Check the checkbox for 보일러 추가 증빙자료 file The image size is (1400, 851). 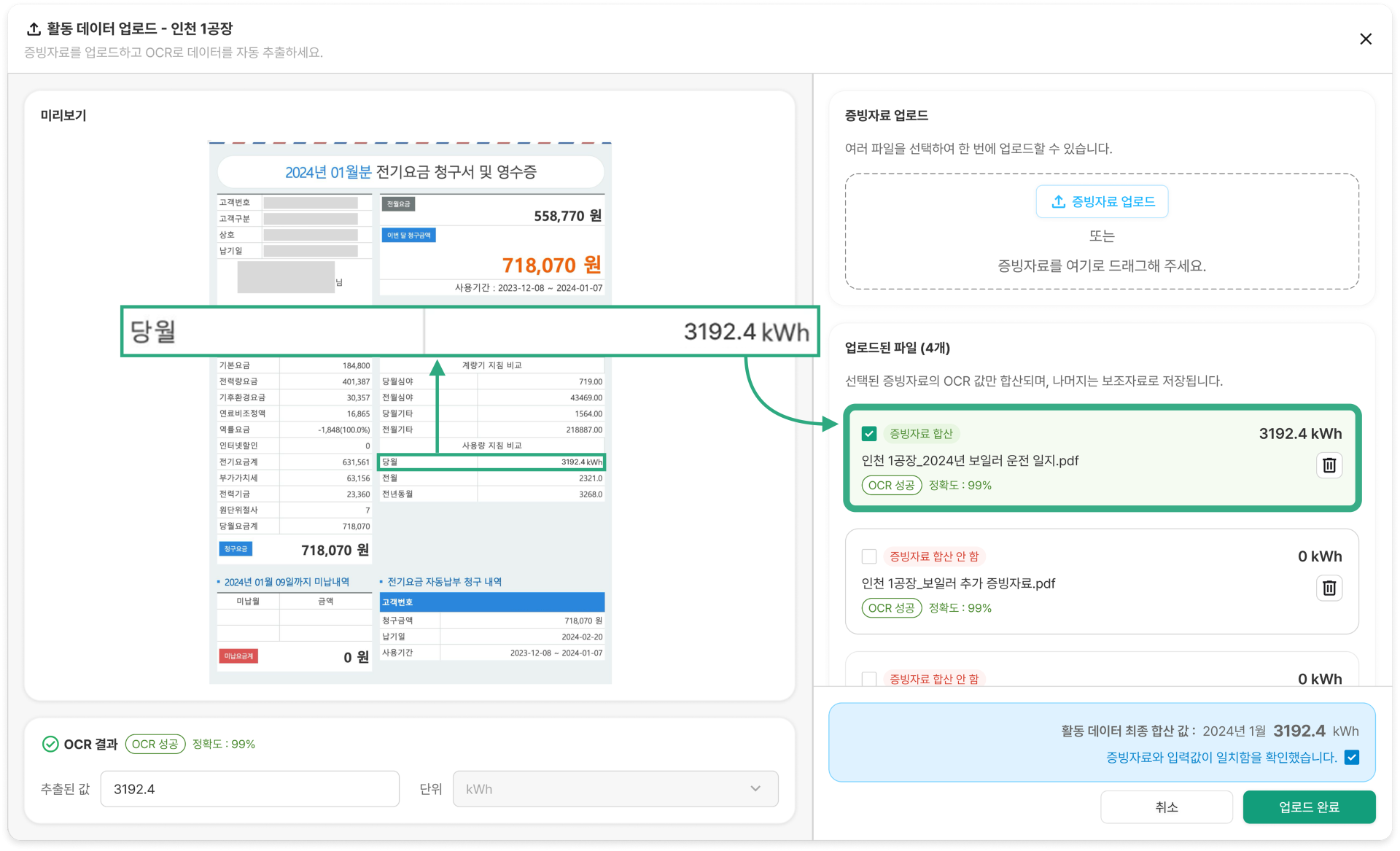tap(868, 556)
